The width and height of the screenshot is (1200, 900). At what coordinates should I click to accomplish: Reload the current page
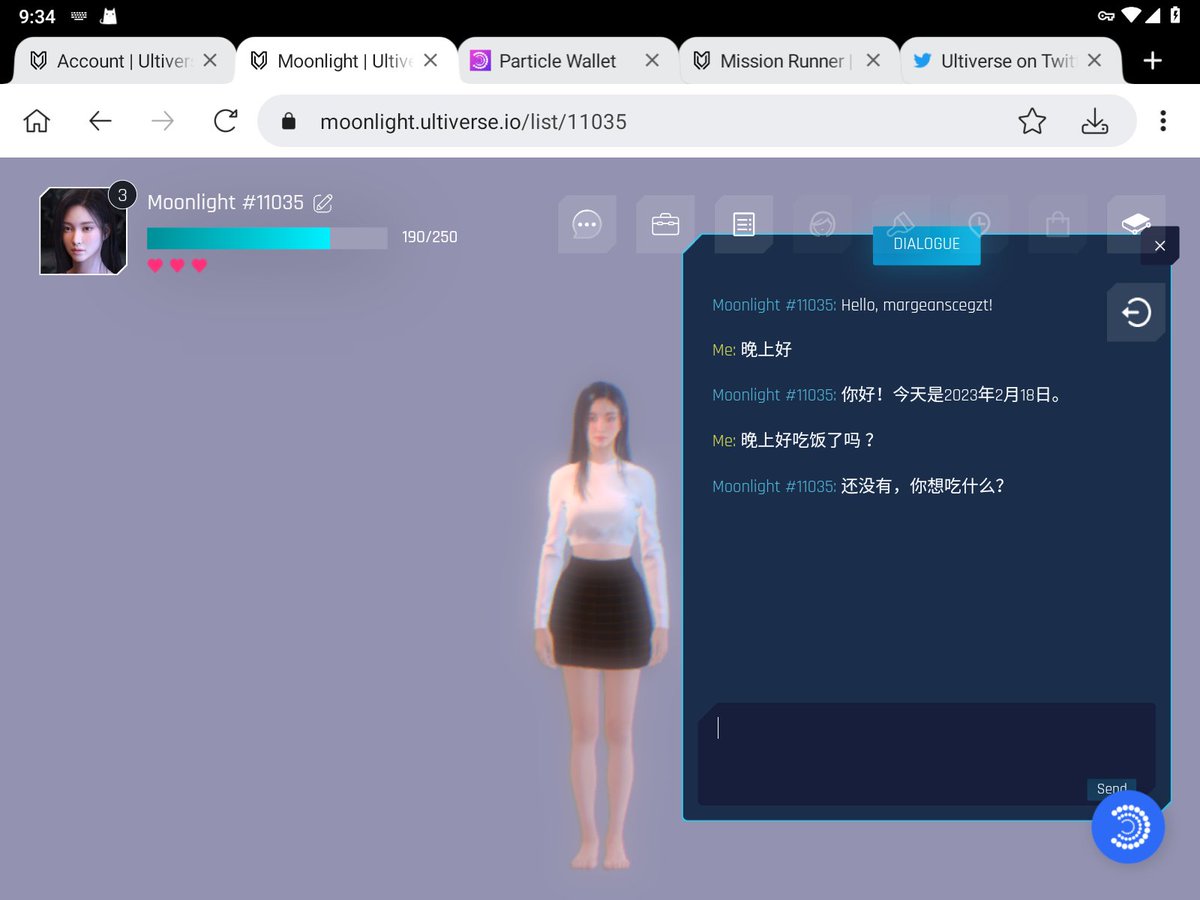[x=226, y=121]
